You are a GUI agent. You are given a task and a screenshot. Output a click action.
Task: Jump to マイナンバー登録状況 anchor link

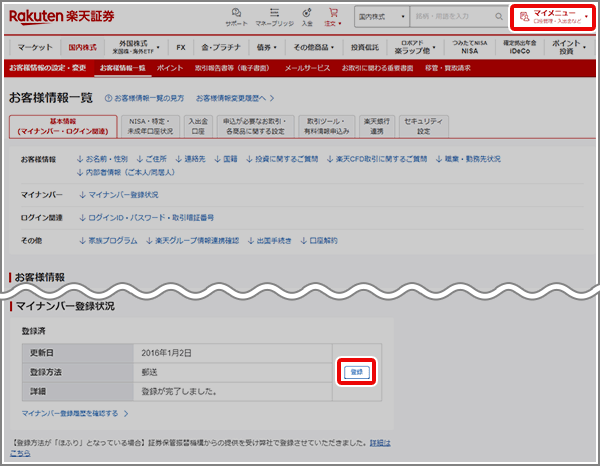(119, 195)
